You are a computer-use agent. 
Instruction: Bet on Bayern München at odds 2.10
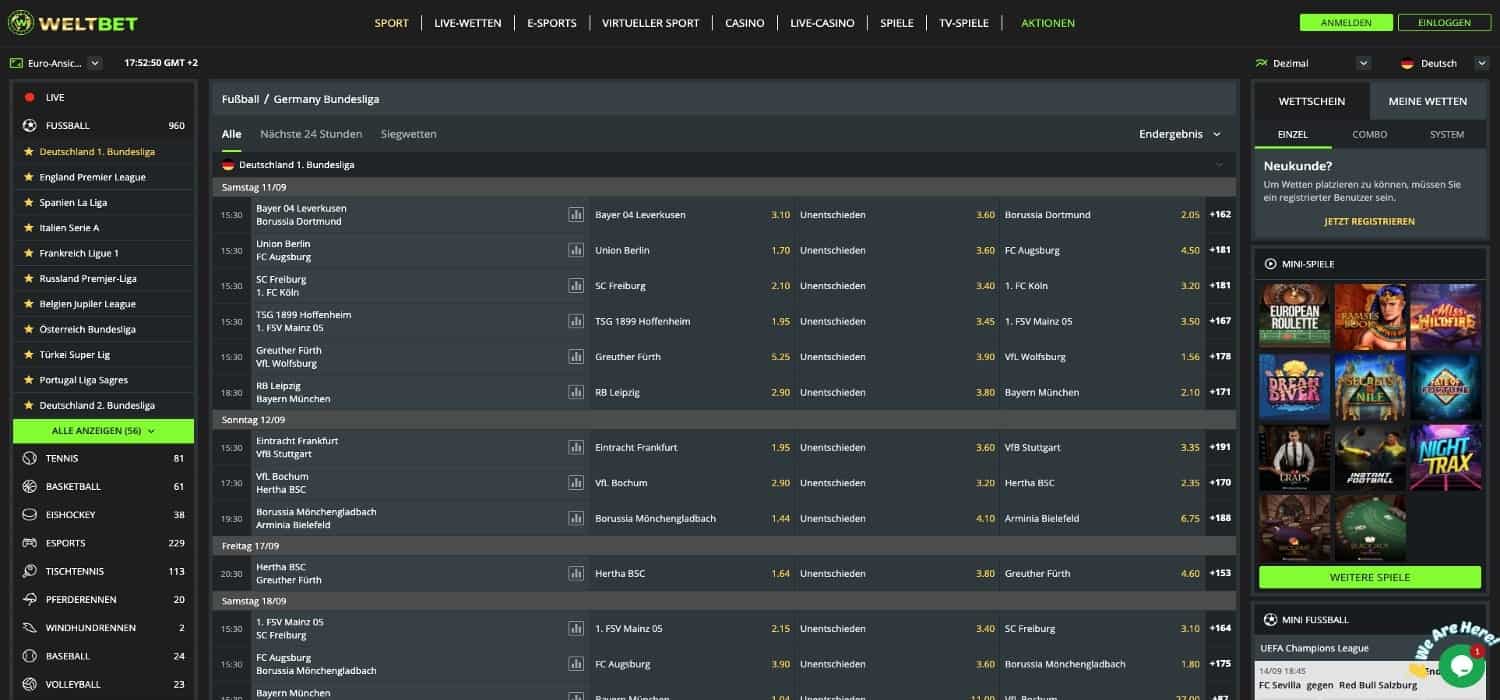click(1102, 392)
